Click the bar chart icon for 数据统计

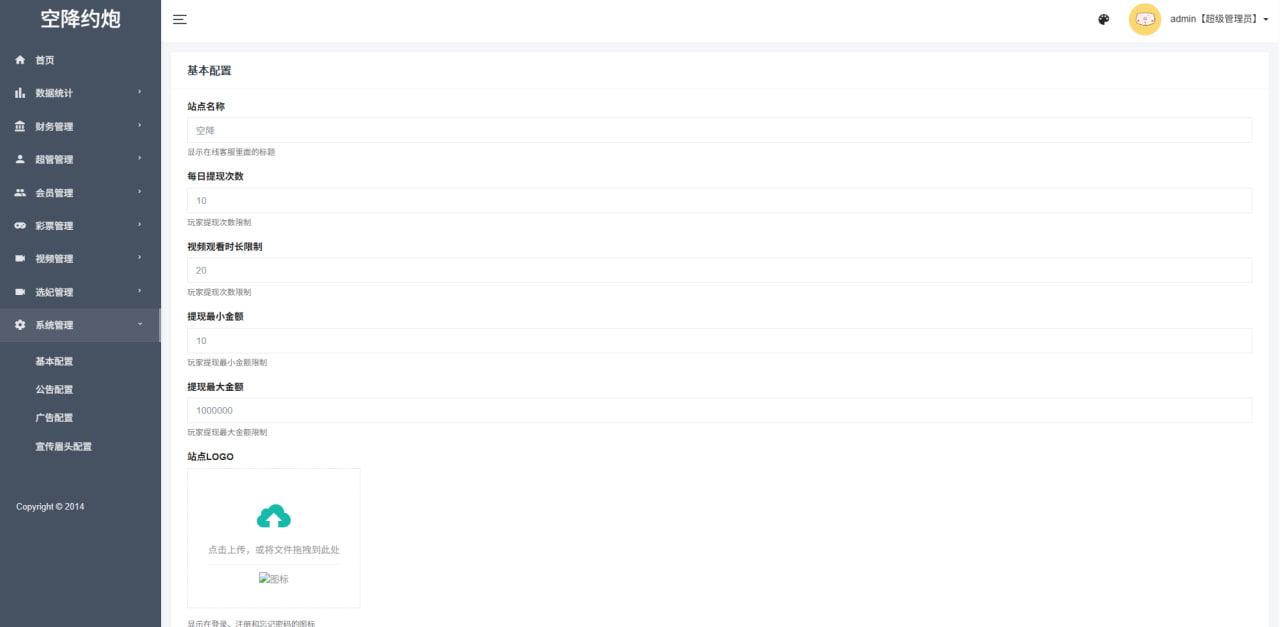(20, 93)
